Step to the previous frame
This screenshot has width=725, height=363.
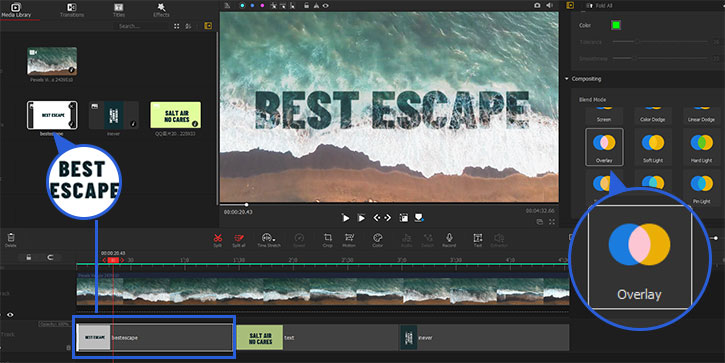377,218
